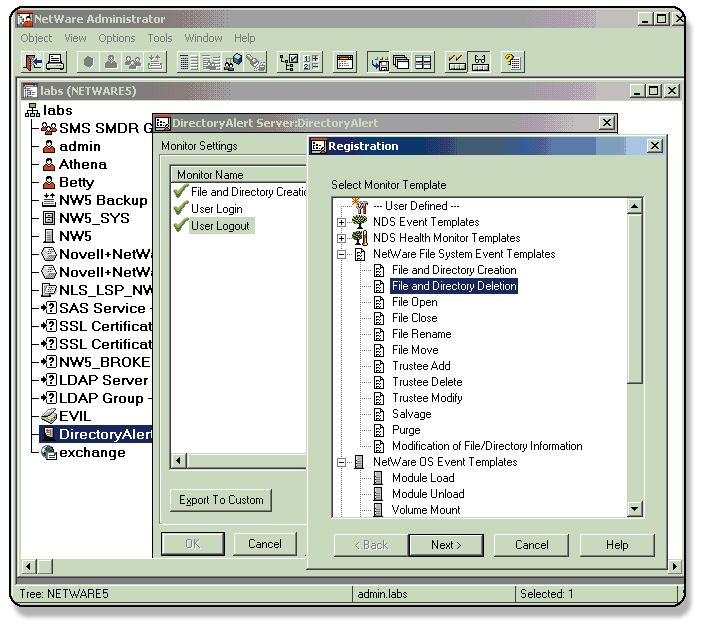The image size is (701, 627).
Task: Click the disabled Back button
Action: (371, 545)
